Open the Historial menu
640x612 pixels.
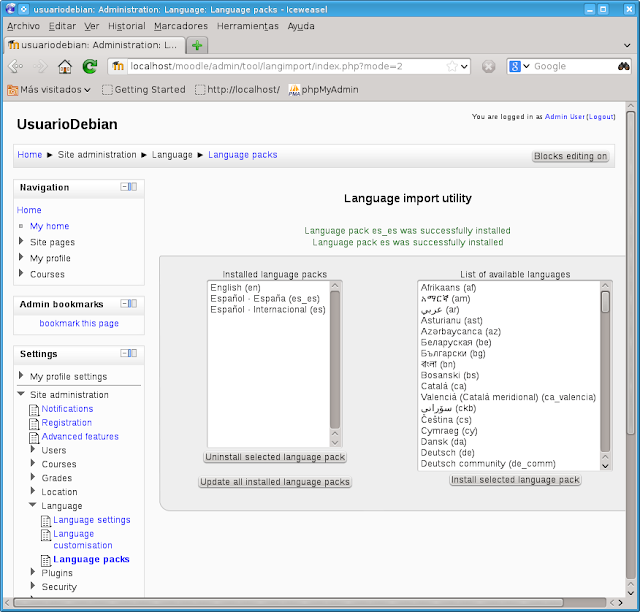tap(127, 26)
